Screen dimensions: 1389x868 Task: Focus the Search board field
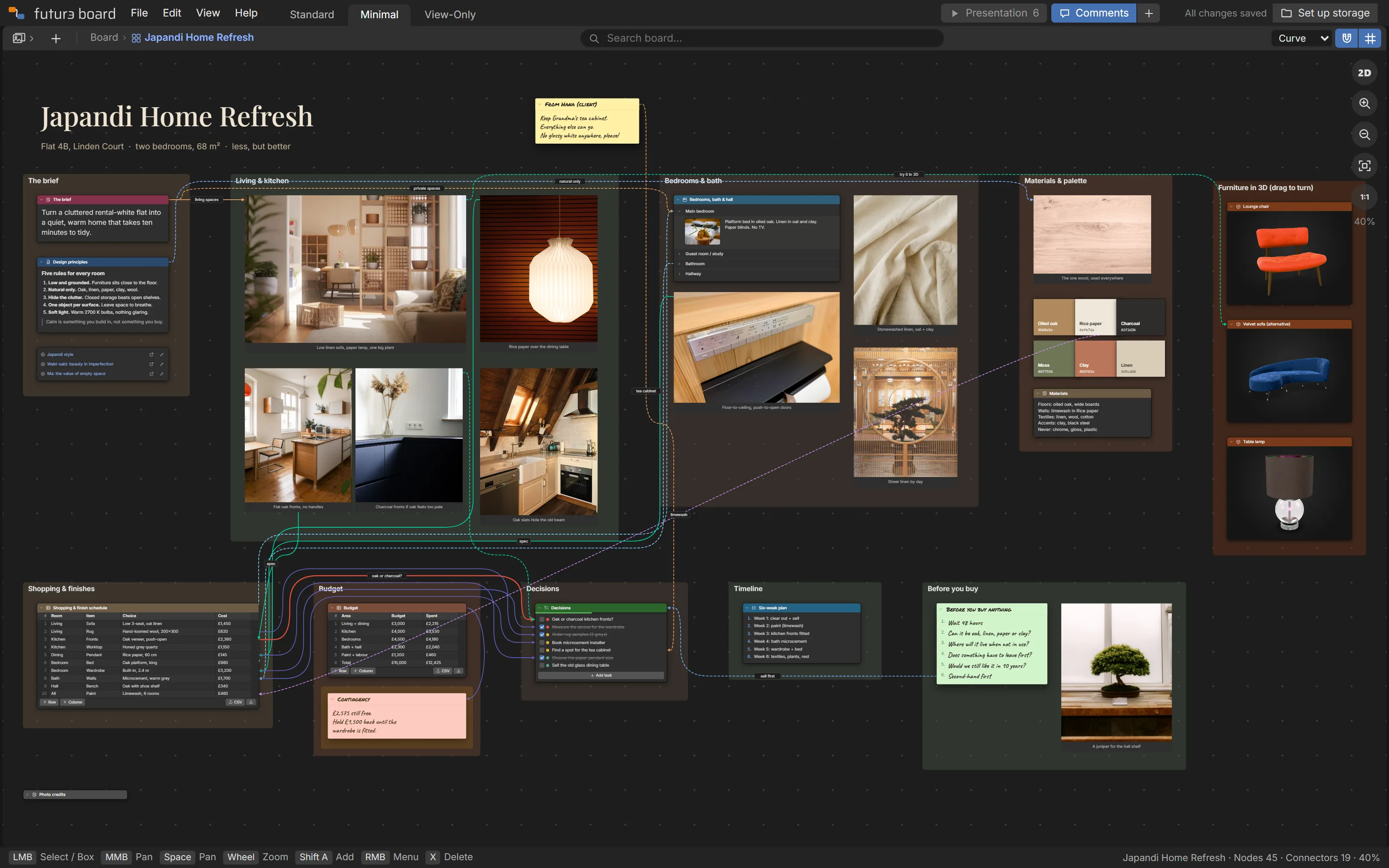[x=762, y=39]
